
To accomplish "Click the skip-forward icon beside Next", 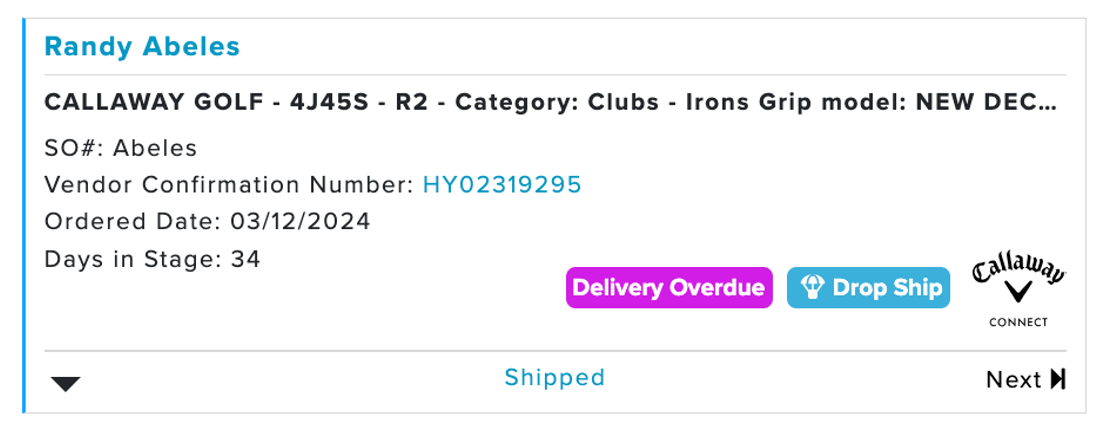I will pos(1058,380).
